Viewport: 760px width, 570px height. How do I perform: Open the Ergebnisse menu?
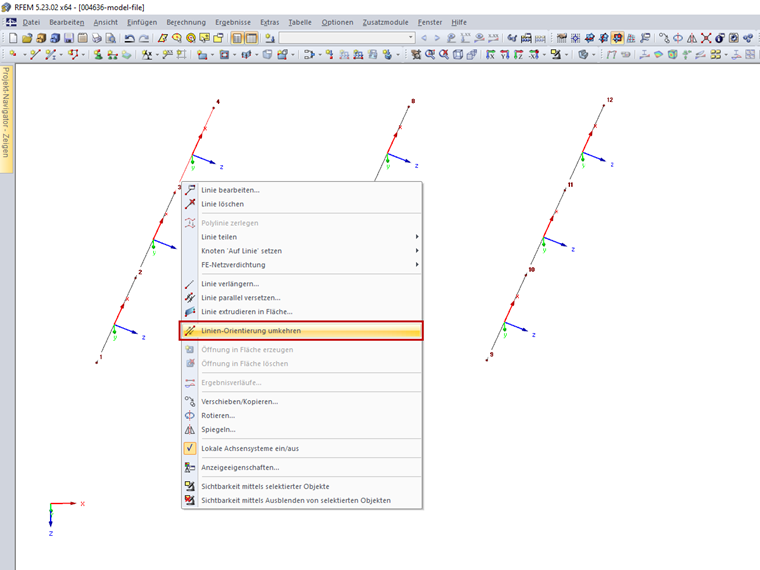(x=233, y=22)
